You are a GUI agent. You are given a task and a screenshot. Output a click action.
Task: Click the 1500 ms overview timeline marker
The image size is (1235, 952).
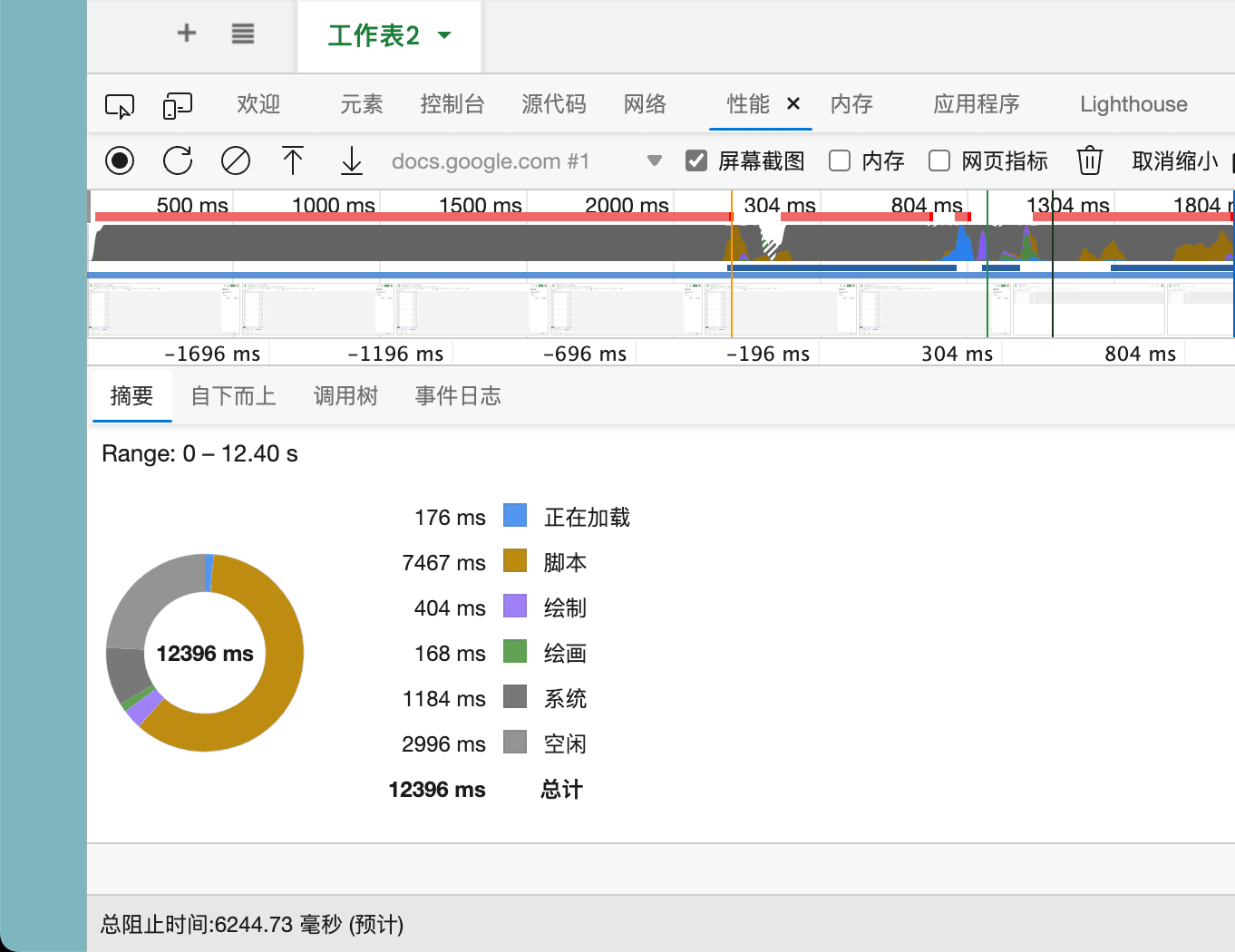tap(480, 206)
